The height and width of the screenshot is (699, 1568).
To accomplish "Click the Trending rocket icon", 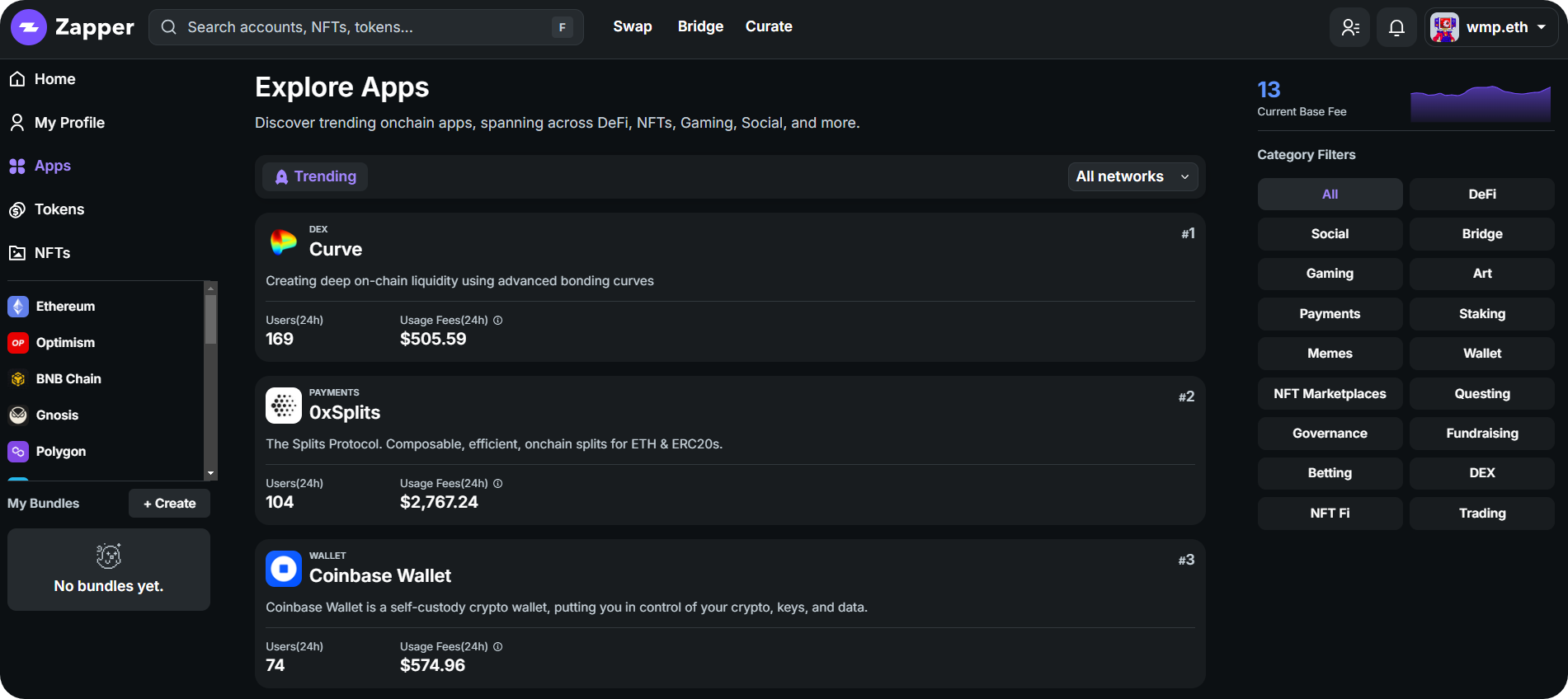I will [x=281, y=176].
